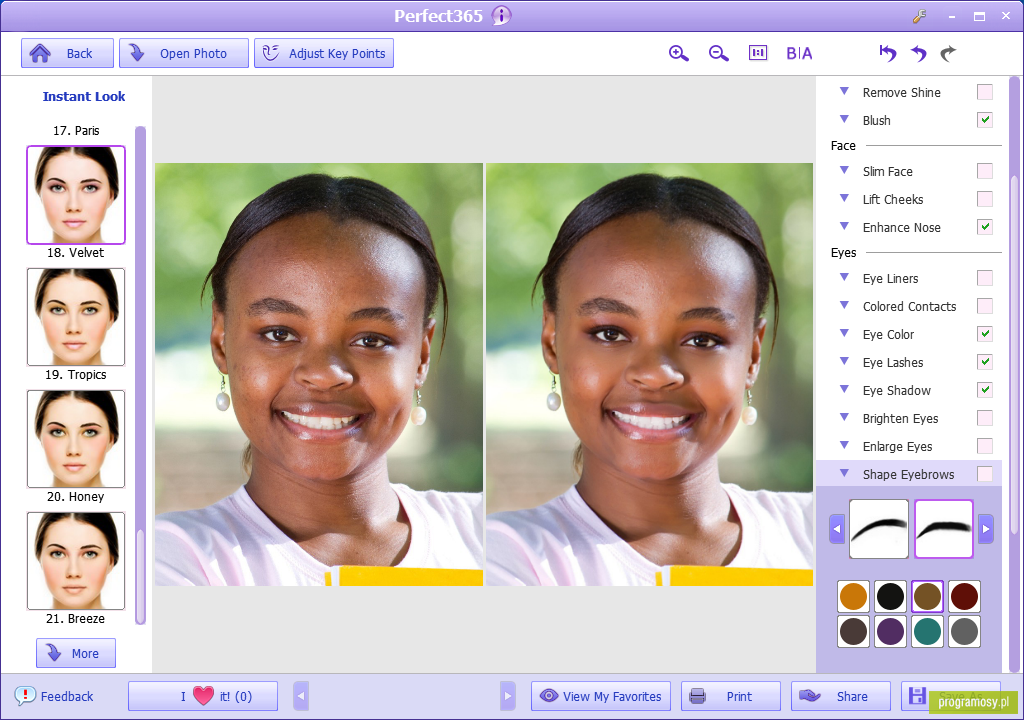Enable the Slim Face checkbox
Viewport: 1024px width, 720px height.
(985, 171)
